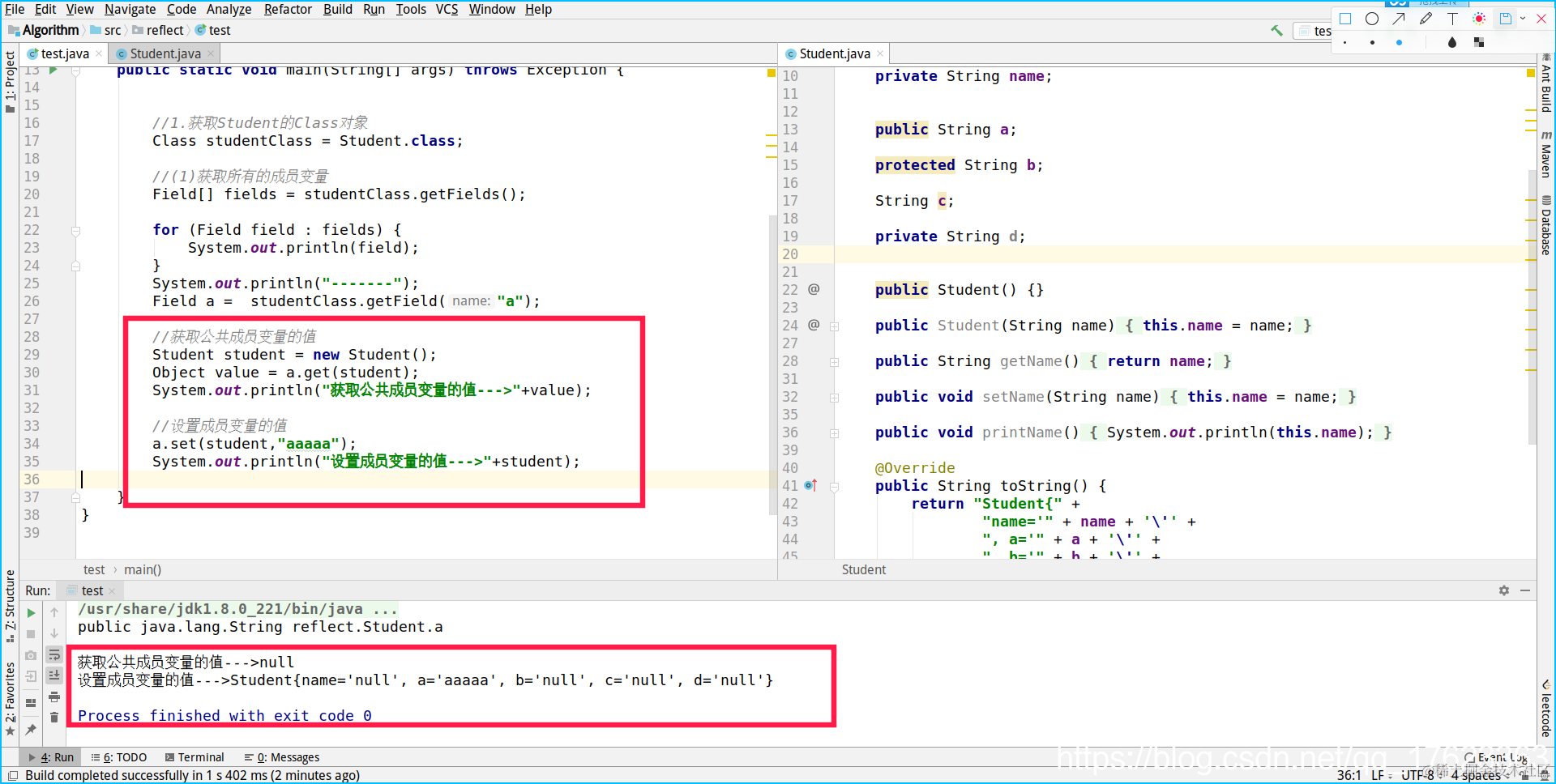Switch to left Student.java tab

(165, 53)
